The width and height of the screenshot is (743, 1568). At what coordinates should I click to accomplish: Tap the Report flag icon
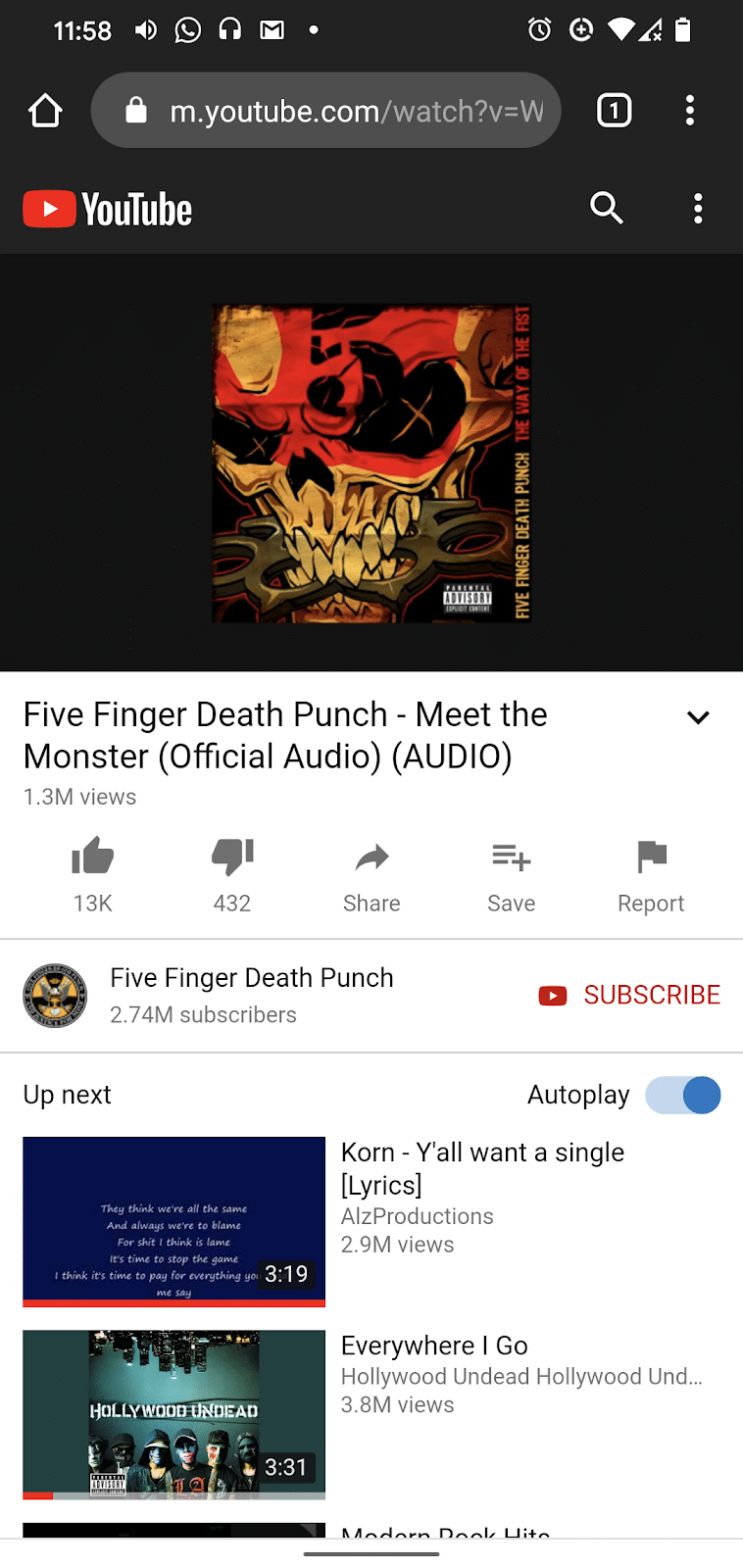[x=652, y=857]
